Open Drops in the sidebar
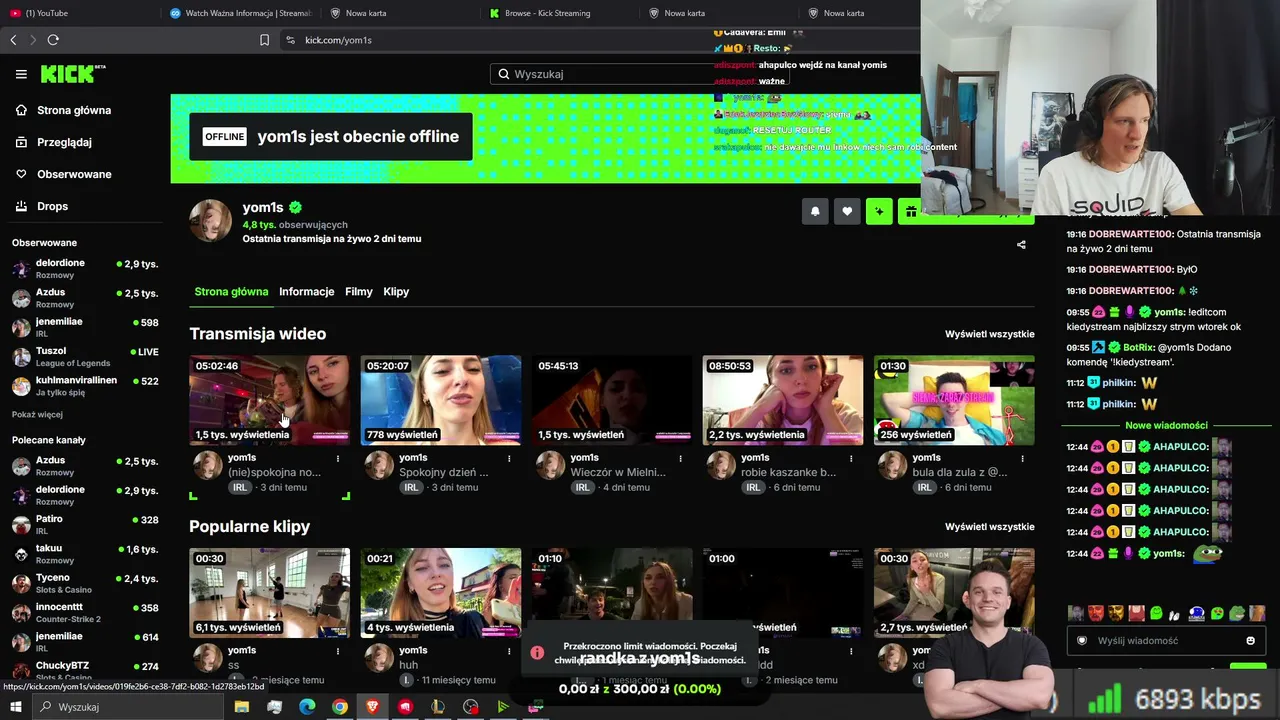1280x720 pixels. tap(52, 206)
